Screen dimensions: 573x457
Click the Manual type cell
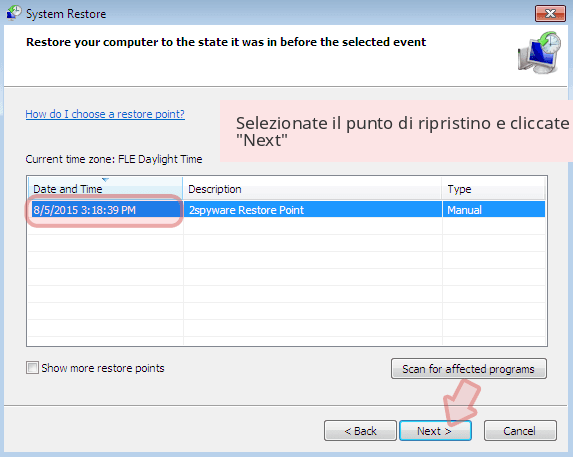494,210
